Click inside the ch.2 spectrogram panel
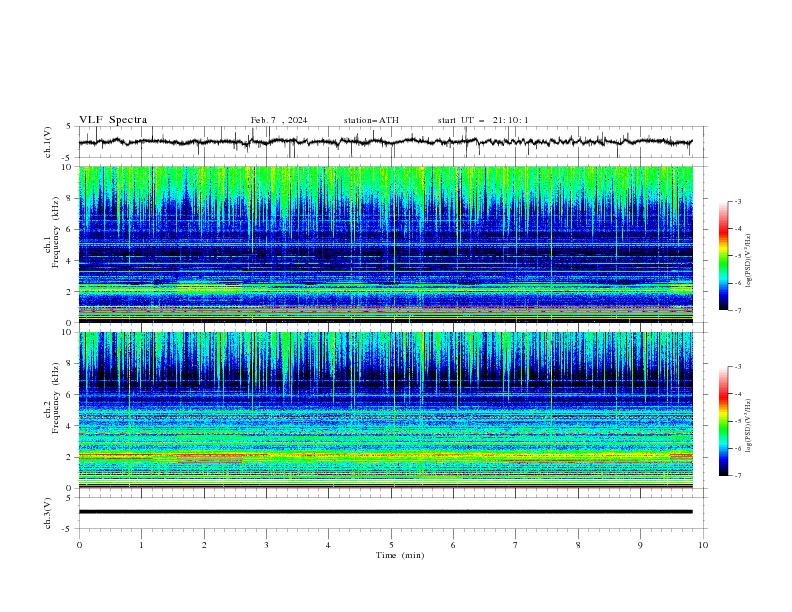 385,410
